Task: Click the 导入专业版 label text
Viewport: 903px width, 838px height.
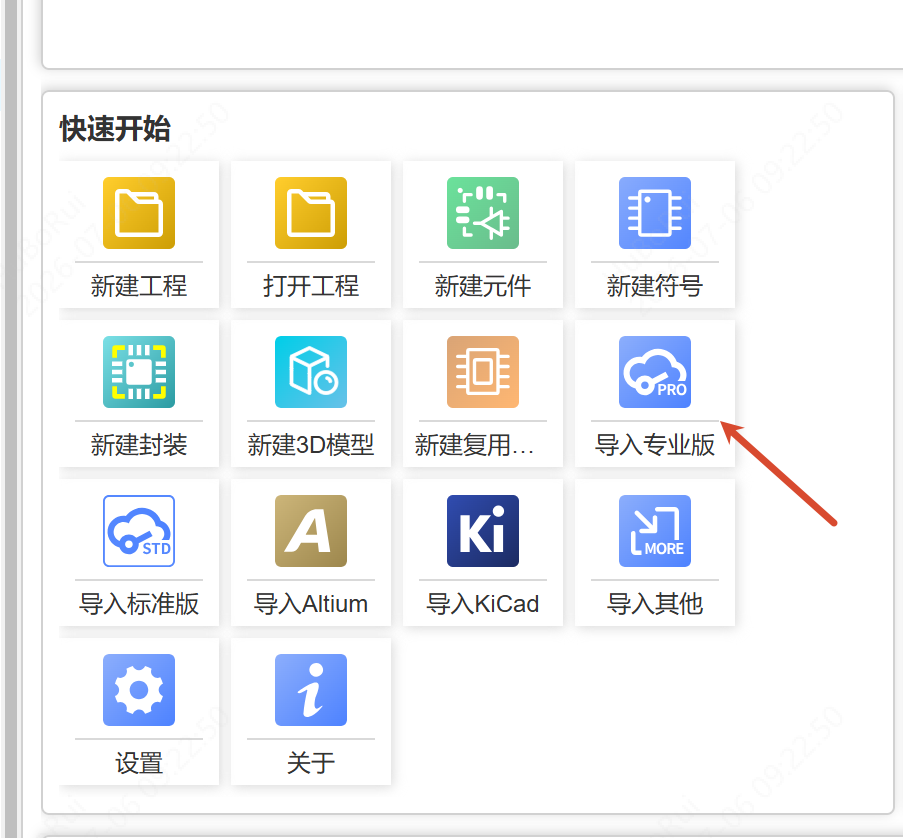Action: point(655,445)
